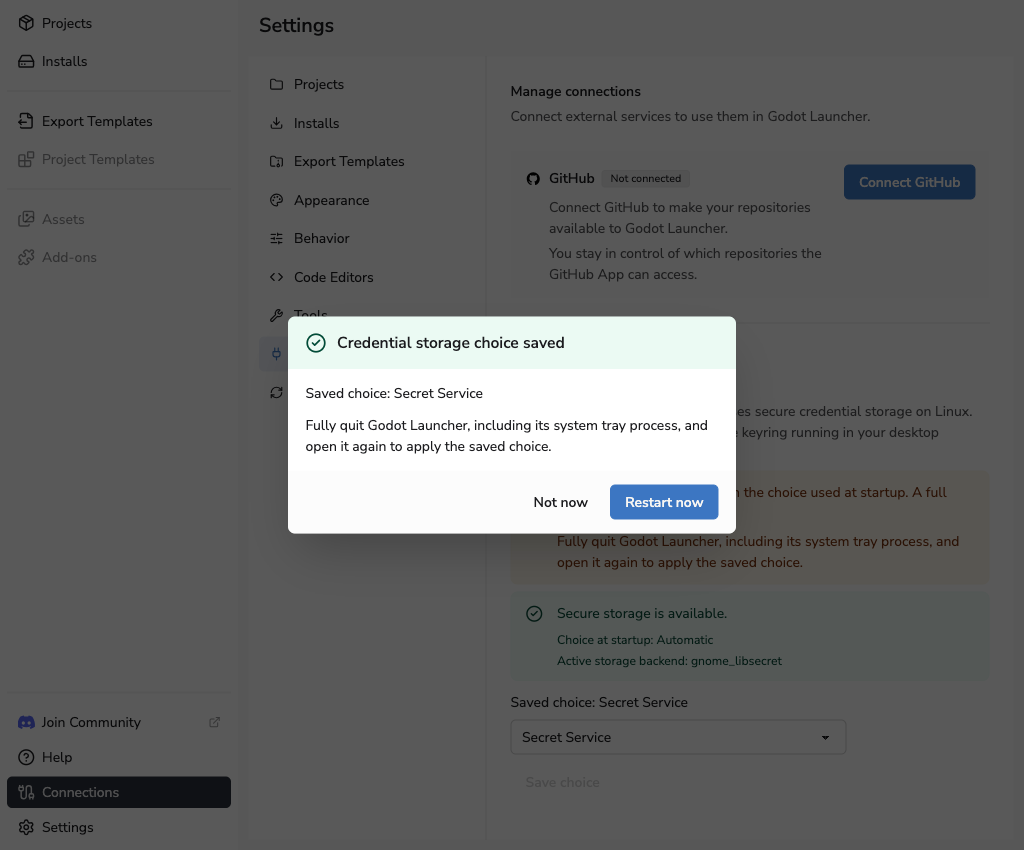Image resolution: width=1024 pixels, height=850 pixels.
Task: Click the folder icon next to settings Projects
Action: pyautogui.click(x=276, y=84)
